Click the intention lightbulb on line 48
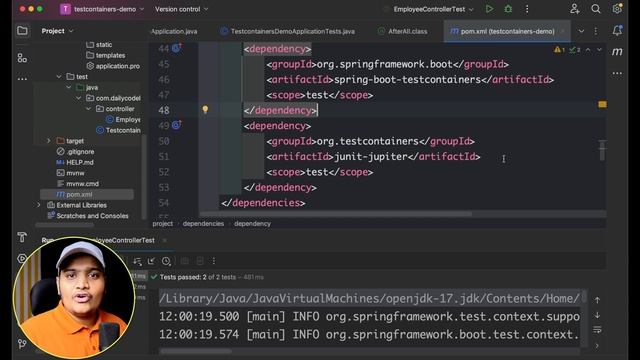Screen dimensions: 640x360 pos(205,109)
